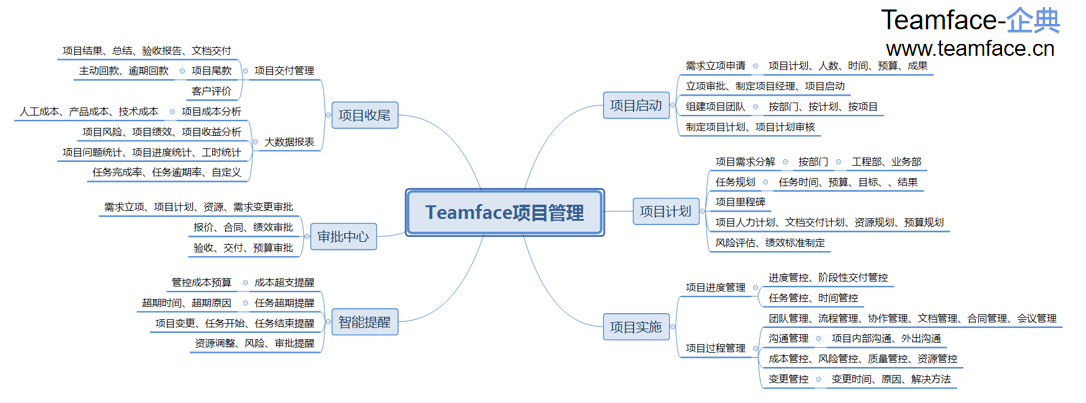Click the Teamface-企典 logo title
The image size is (1086, 403).
coord(970,21)
